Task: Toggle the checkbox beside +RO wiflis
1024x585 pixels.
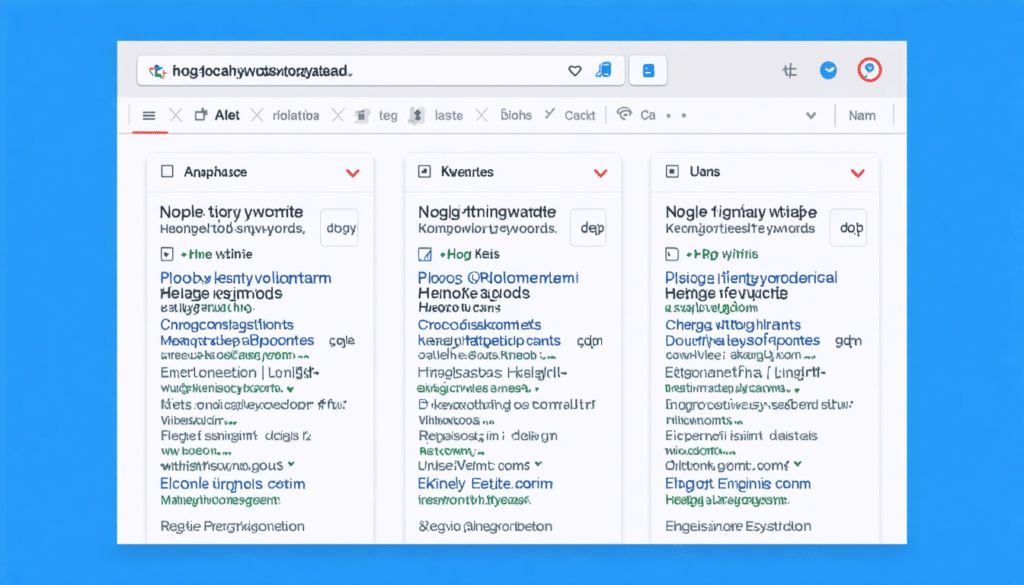Action: pos(672,254)
